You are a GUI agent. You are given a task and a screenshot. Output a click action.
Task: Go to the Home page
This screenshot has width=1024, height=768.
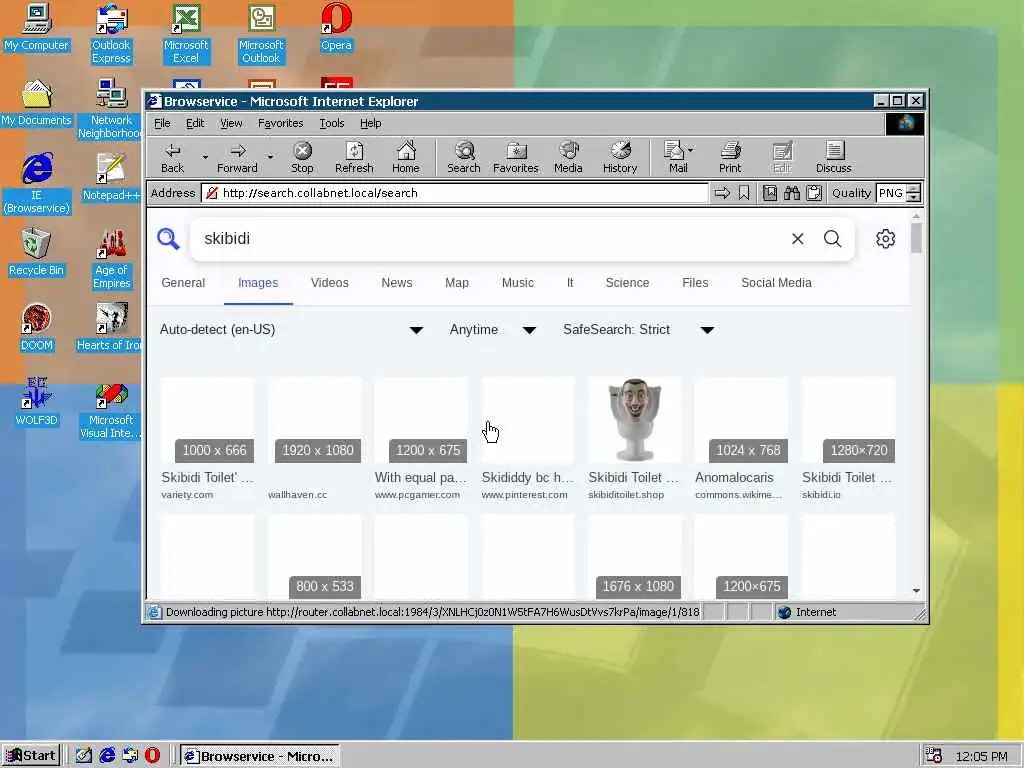pos(406,157)
